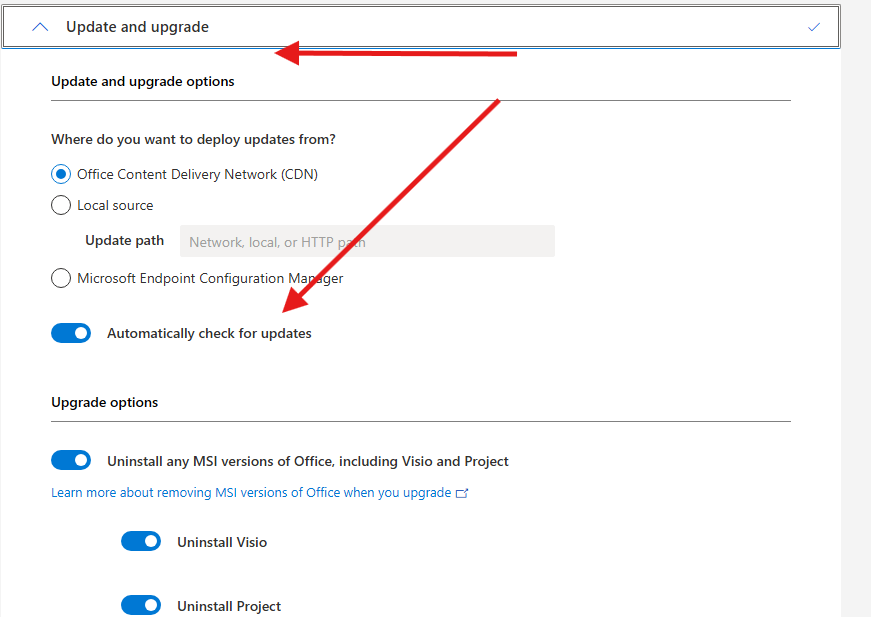Click the checkmark icon in the section header
Viewport: 883px width, 624px height.
(x=813, y=27)
